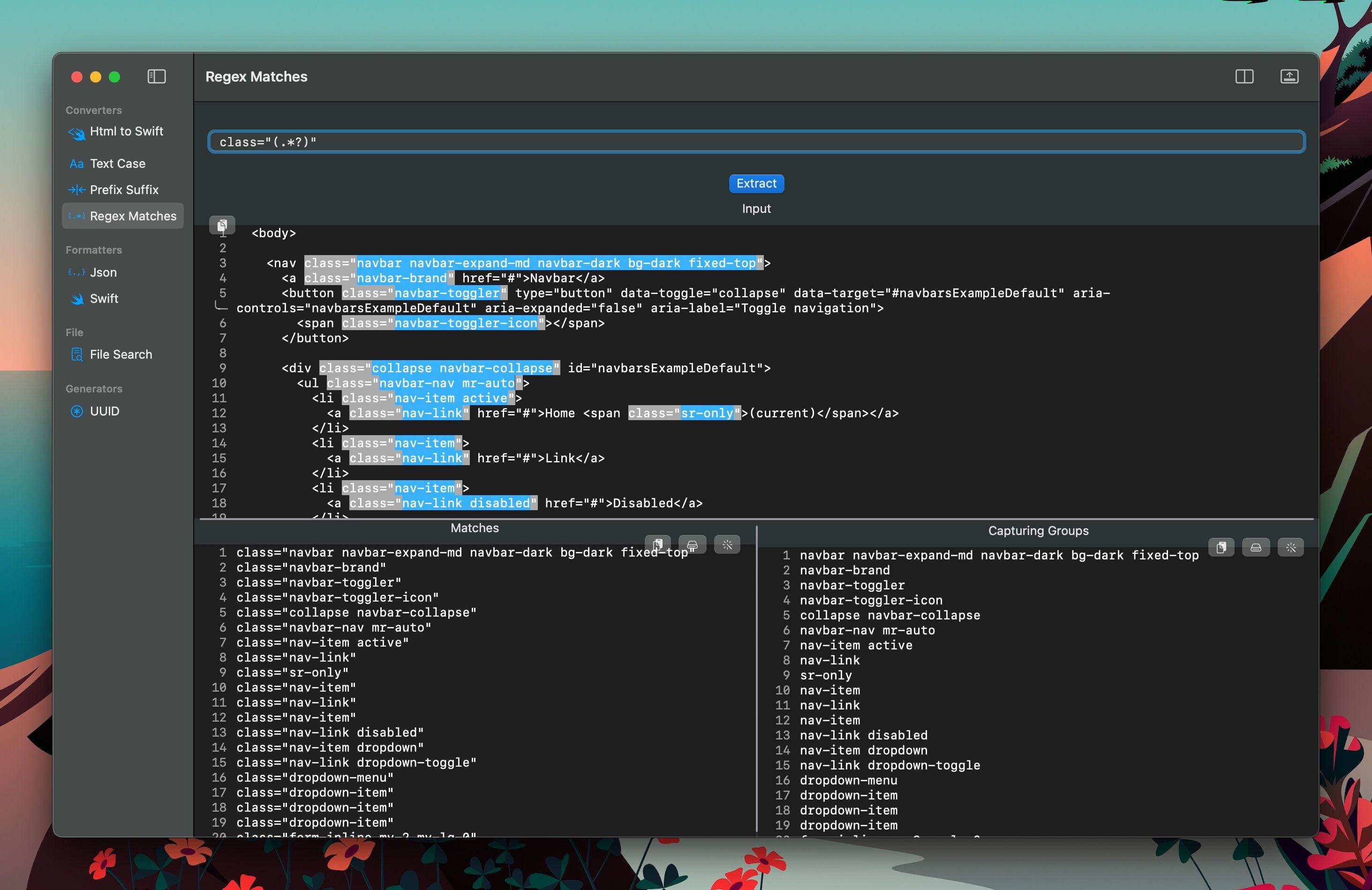Click the middle tray icon in Capturing Groups panel
1372x890 pixels.
pyautogui.click(x=1256, y=547)
